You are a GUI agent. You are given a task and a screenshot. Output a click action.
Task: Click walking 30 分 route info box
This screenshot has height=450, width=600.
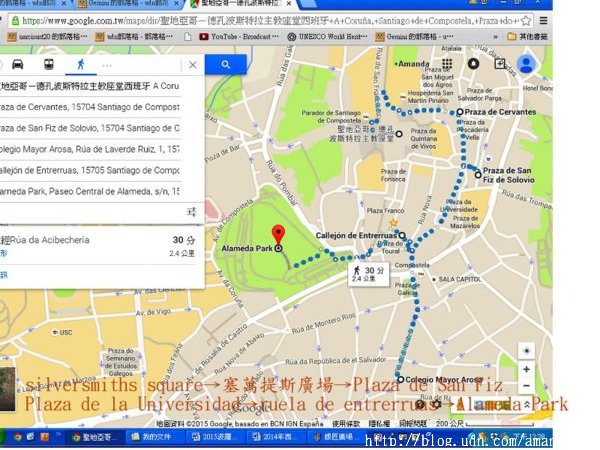coord(368,274)
